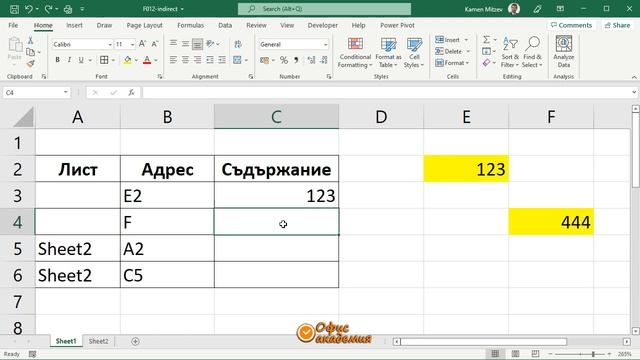This screenshot has width=640, height=360.
Task: Open Format as Table gallery
Action: click(388, 53)
